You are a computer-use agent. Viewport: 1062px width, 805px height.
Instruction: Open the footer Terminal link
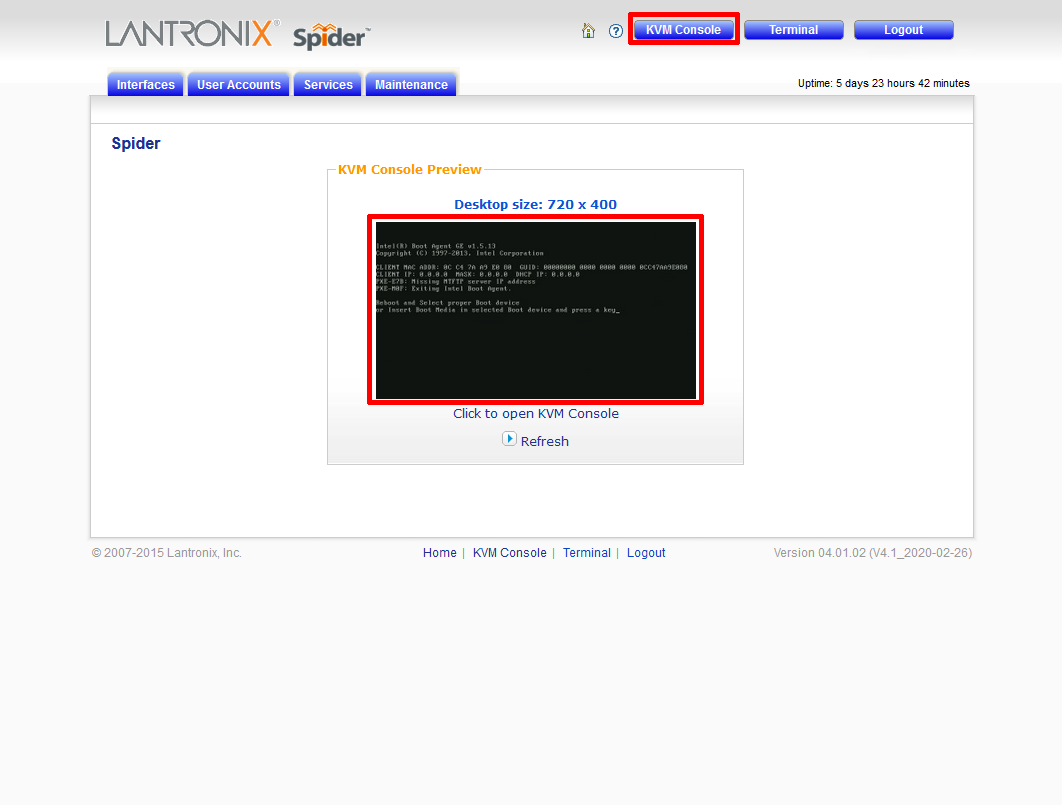[x=586, y=553]
